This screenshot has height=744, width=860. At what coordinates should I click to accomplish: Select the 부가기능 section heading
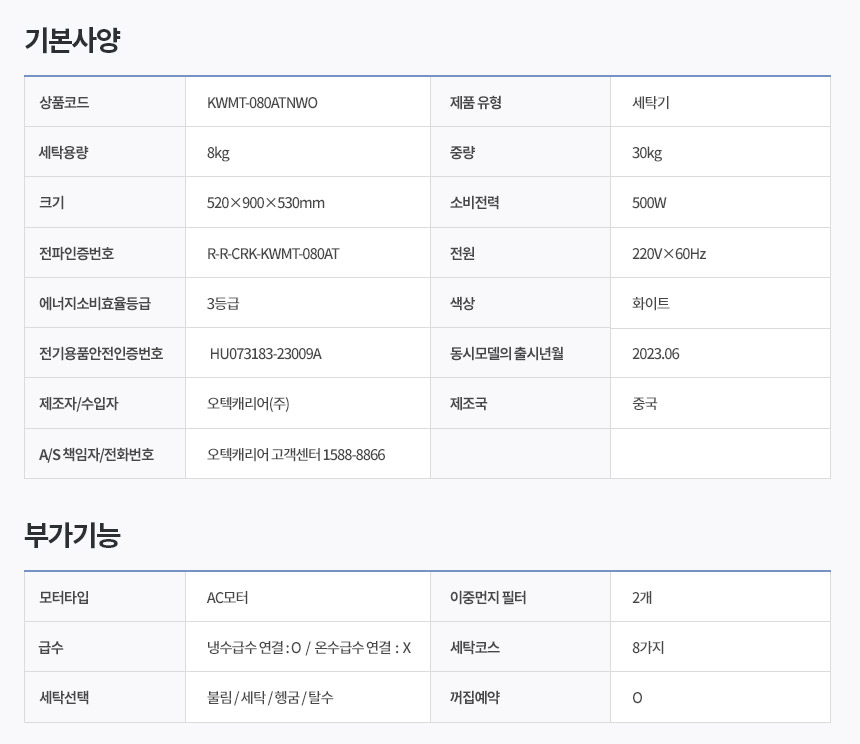72,535
